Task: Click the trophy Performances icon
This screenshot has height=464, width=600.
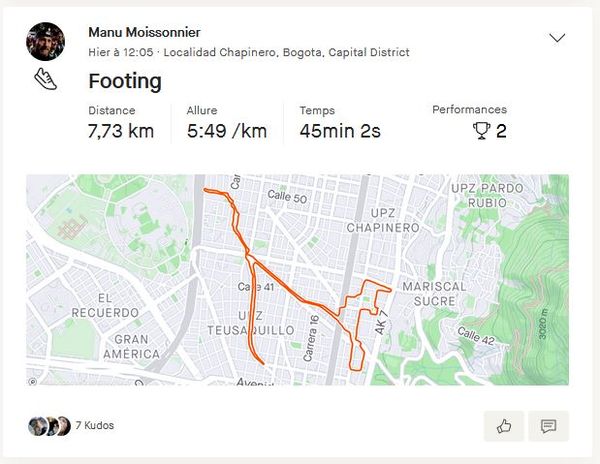Action: pos(481,131)
